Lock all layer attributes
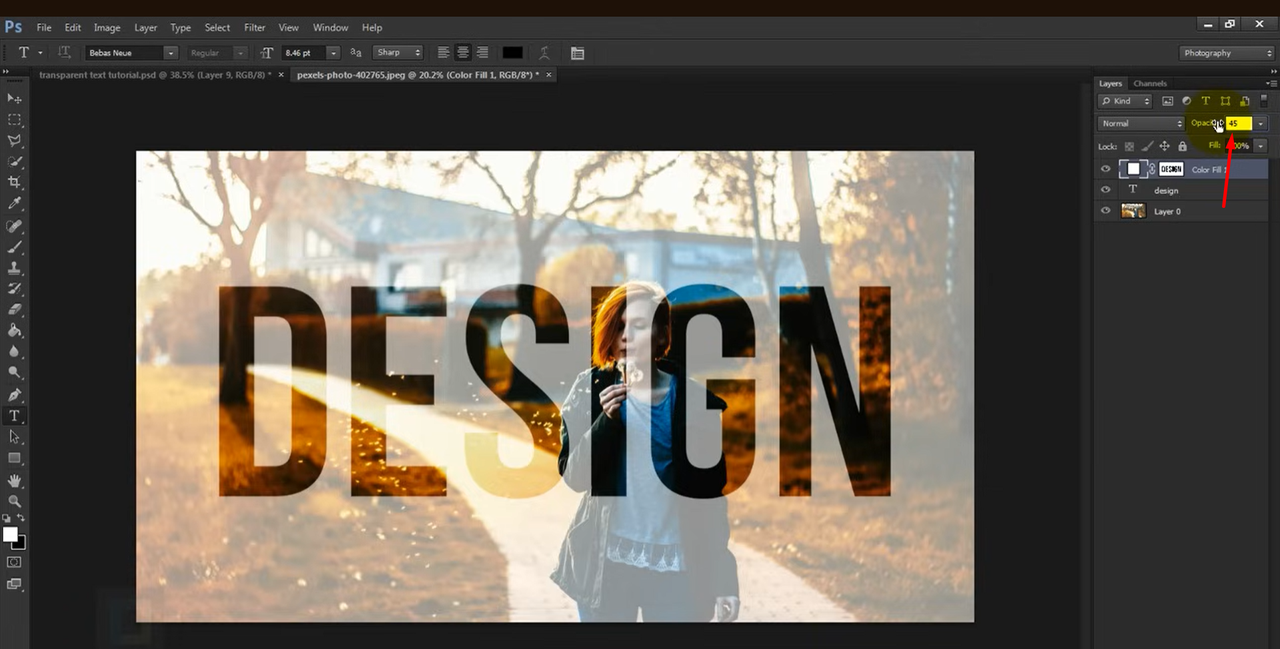This screenshot has width=1280, height=649. click(x=1182, y=146)
